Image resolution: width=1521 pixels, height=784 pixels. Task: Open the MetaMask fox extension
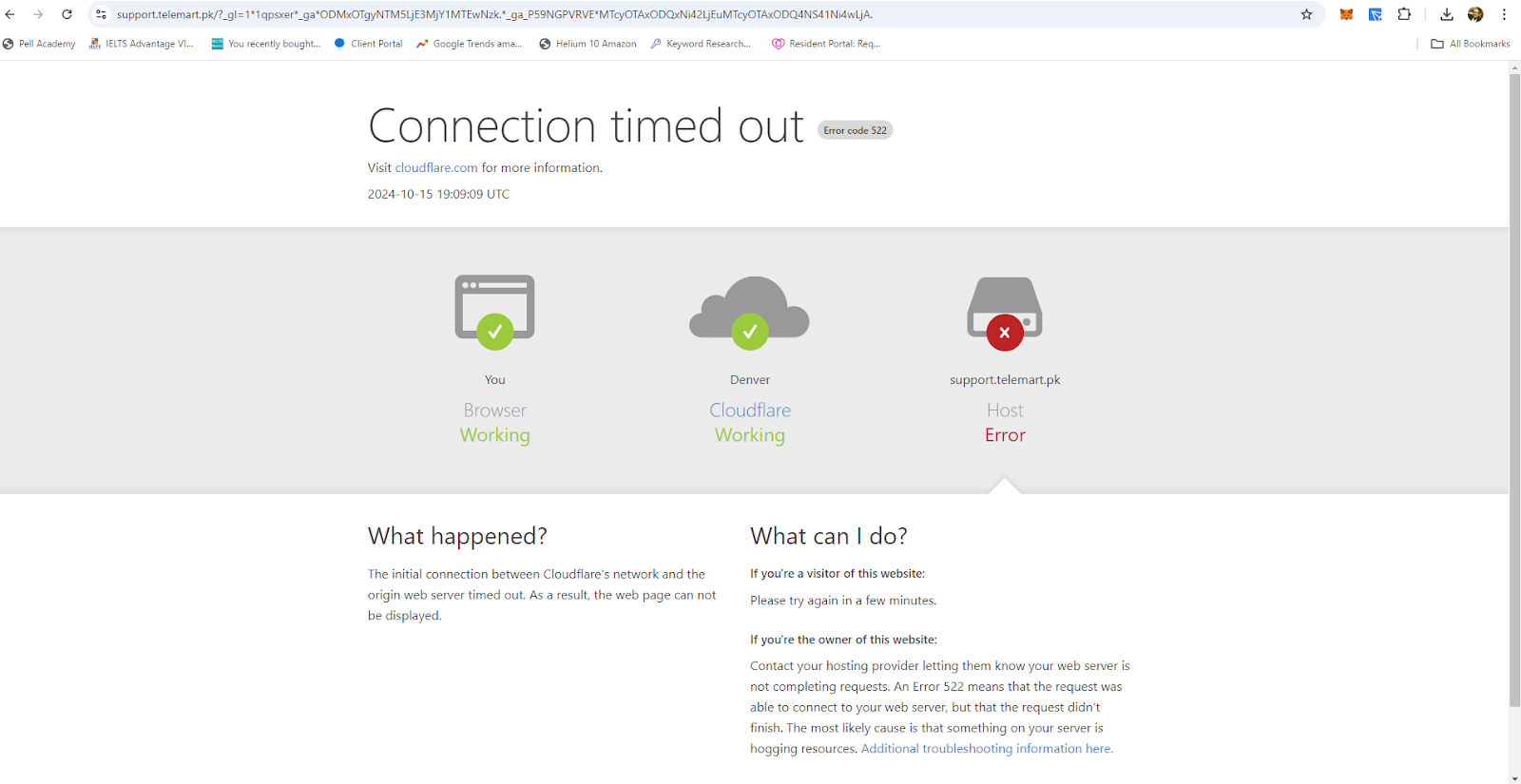pyautogui.click(x=1346, y=14)
